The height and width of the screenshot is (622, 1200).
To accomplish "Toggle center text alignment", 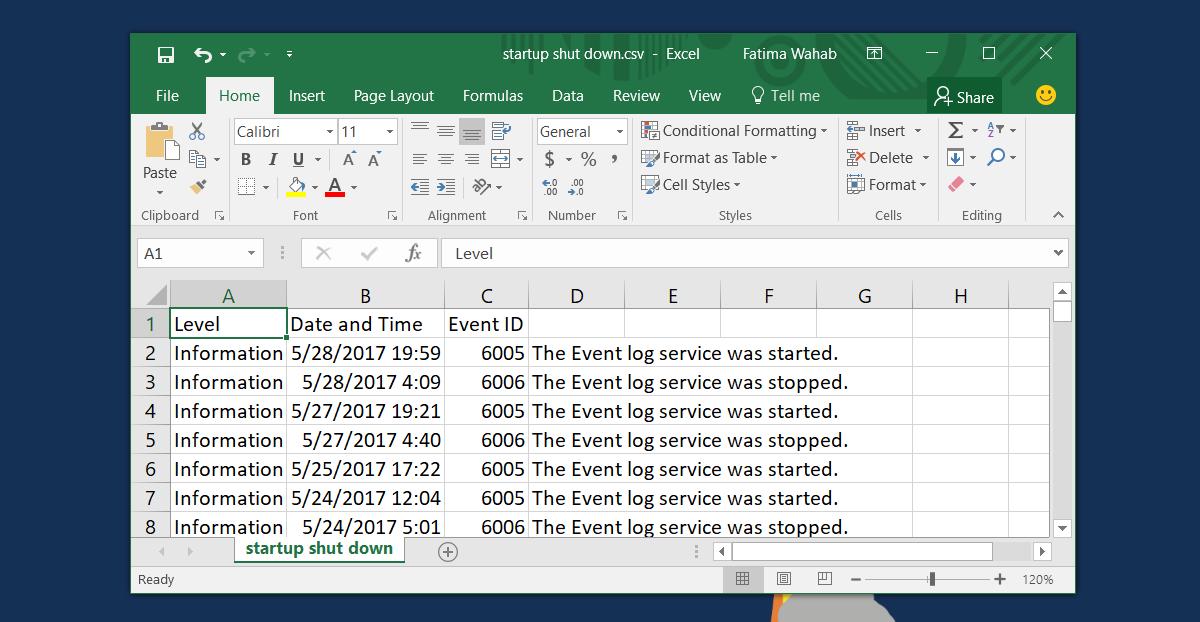I will tap(446, 159).
